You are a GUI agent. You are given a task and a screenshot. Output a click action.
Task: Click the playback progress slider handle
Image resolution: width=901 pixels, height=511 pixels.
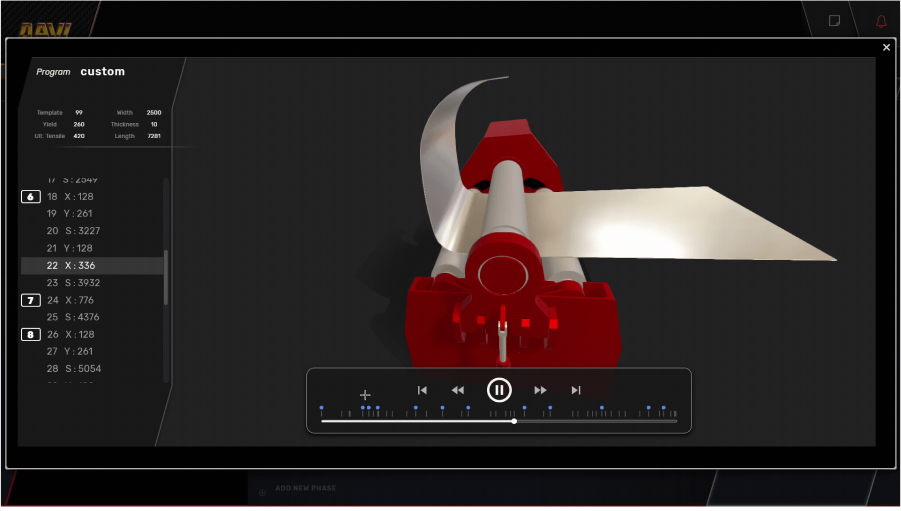click(514, 421)
